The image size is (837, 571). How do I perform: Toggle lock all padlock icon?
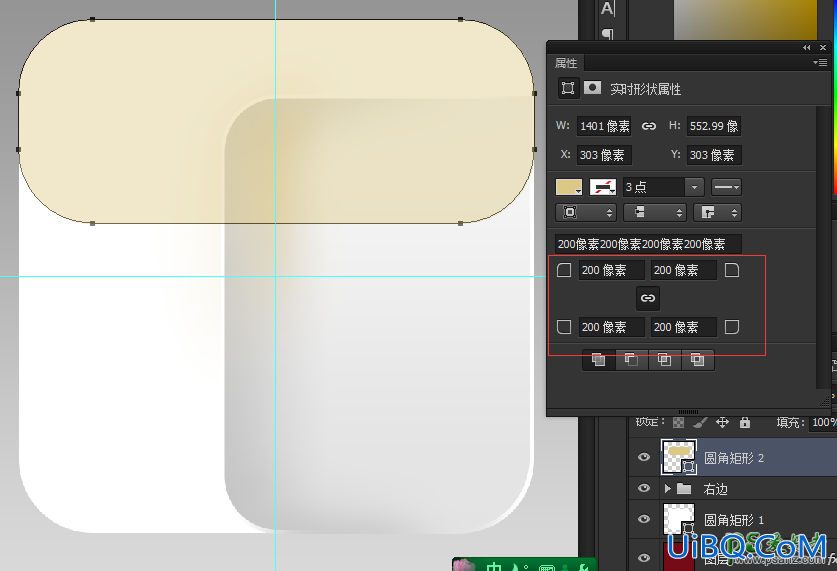745,423
